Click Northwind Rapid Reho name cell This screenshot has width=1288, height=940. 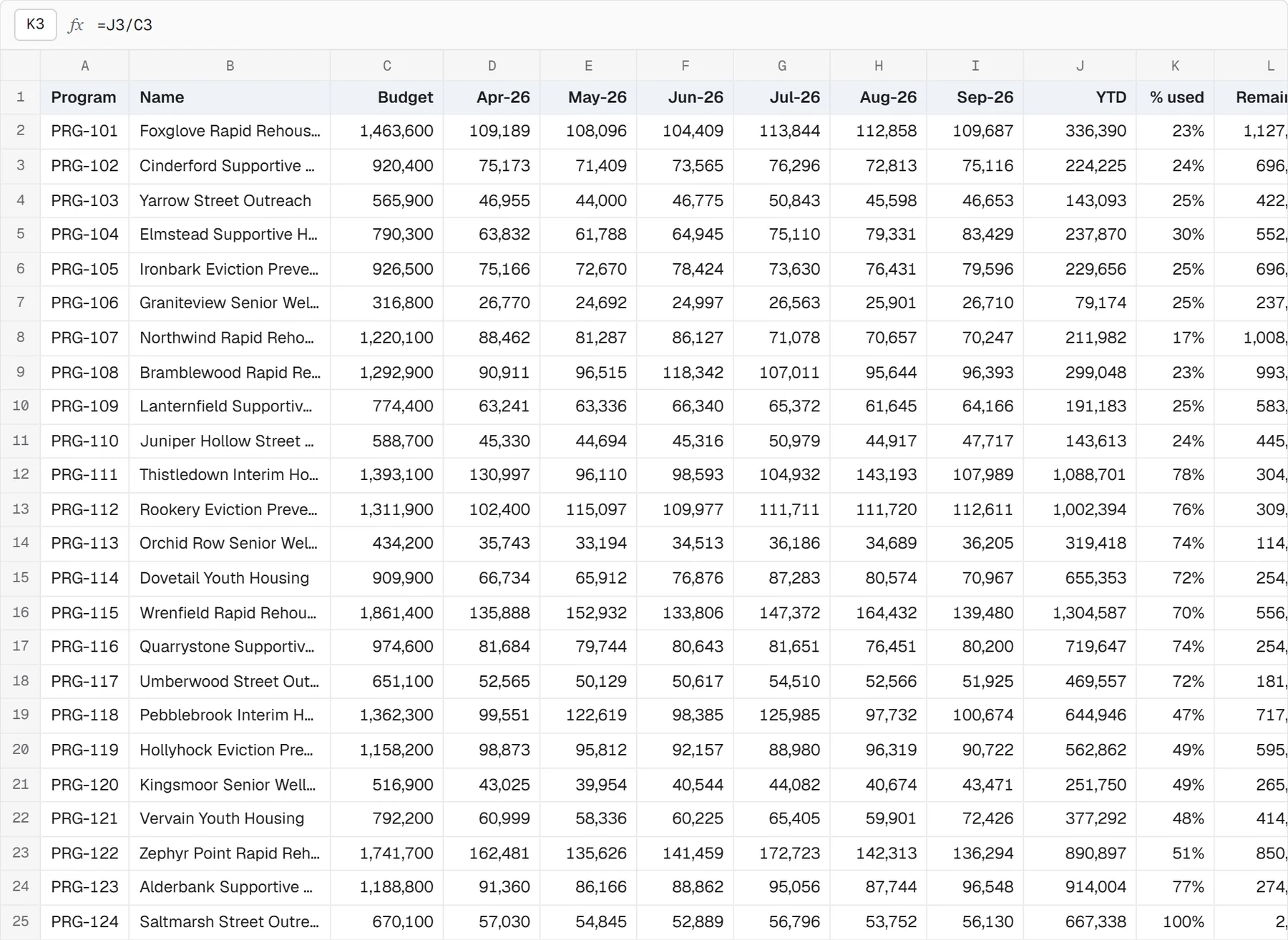pos(230,338)
